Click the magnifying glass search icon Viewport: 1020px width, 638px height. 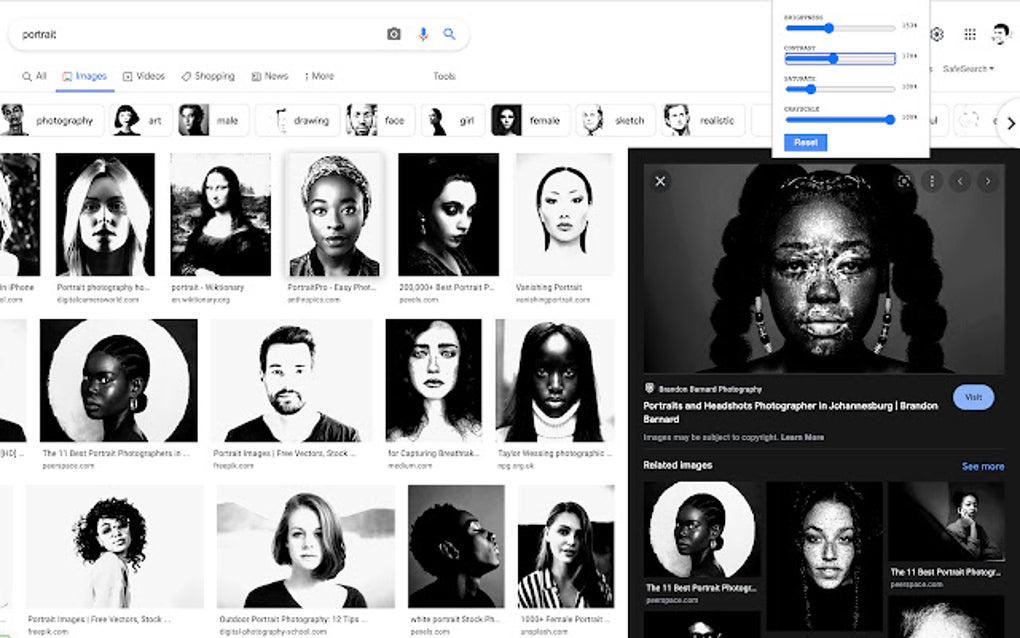coord(449,33)
